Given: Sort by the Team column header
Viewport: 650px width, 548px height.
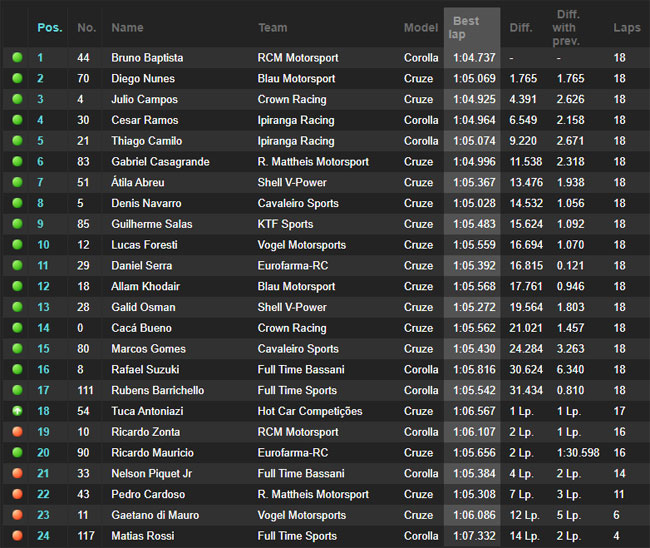Looking at the screenshot, I should pos(272,28).
